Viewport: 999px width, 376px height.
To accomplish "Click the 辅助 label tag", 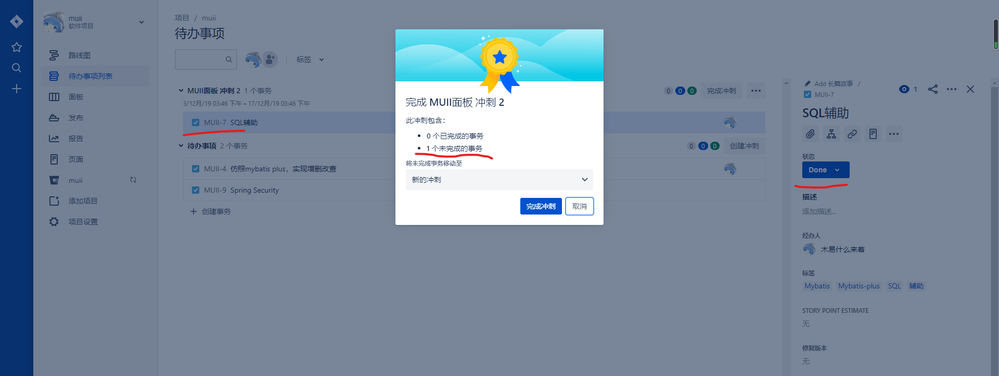I will (x=916, y=286).
